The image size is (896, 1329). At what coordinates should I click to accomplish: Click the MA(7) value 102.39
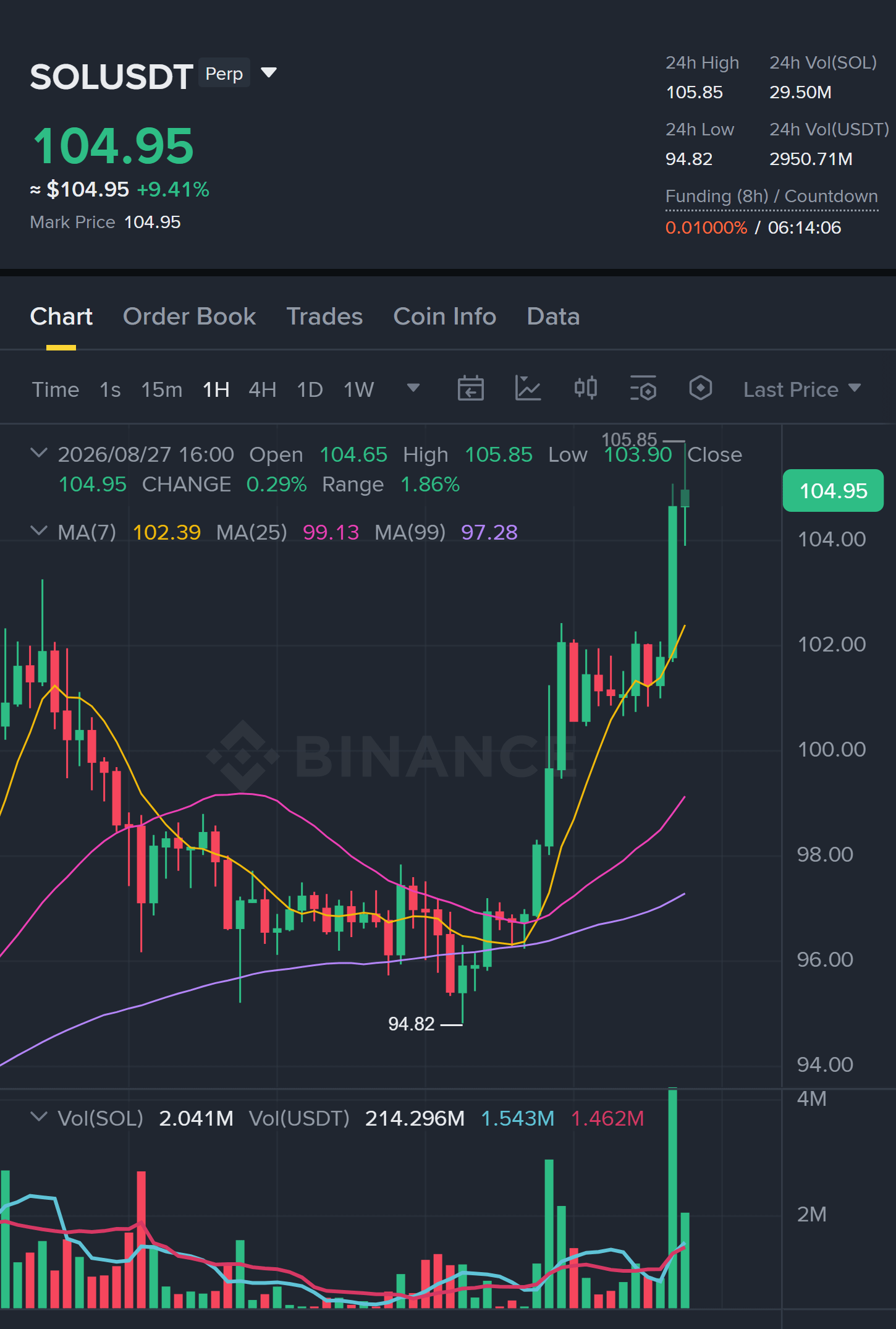[x=167, y=532]
